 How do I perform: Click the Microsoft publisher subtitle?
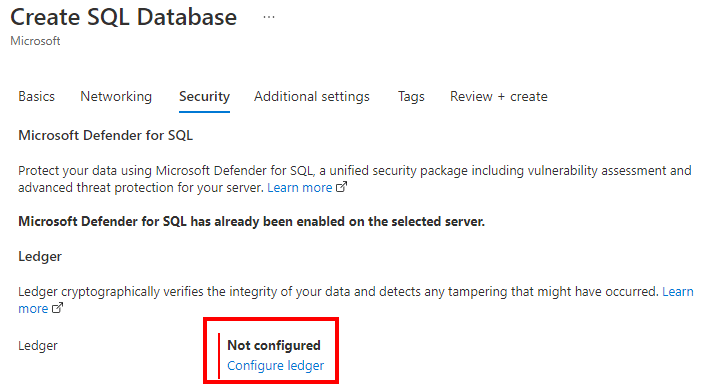[35, 41]
